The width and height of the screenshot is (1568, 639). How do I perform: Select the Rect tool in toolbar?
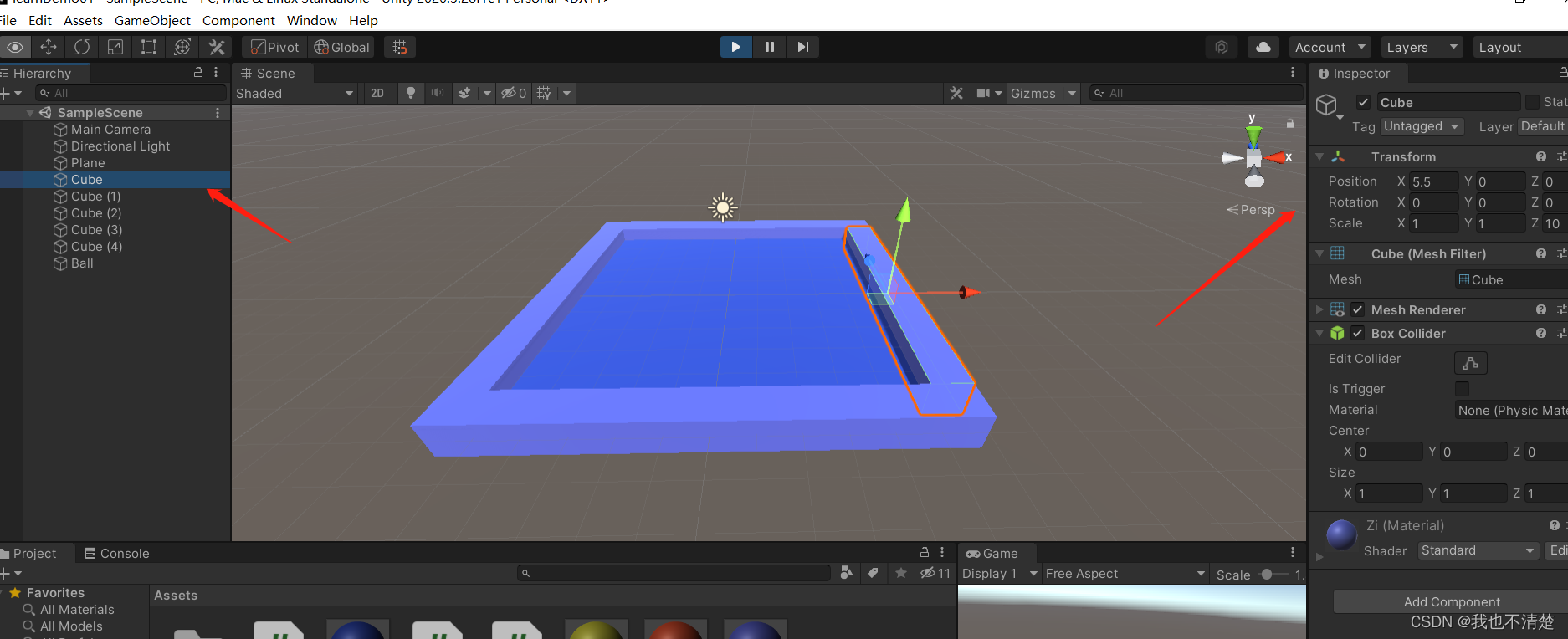coord(149,47)
